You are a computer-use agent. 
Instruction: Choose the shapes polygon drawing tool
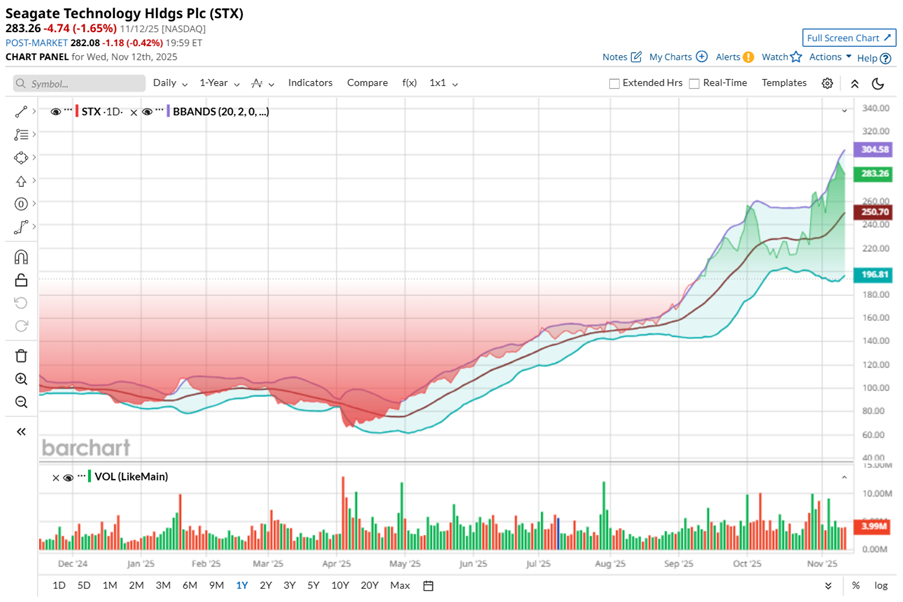[x=21, y=158]
